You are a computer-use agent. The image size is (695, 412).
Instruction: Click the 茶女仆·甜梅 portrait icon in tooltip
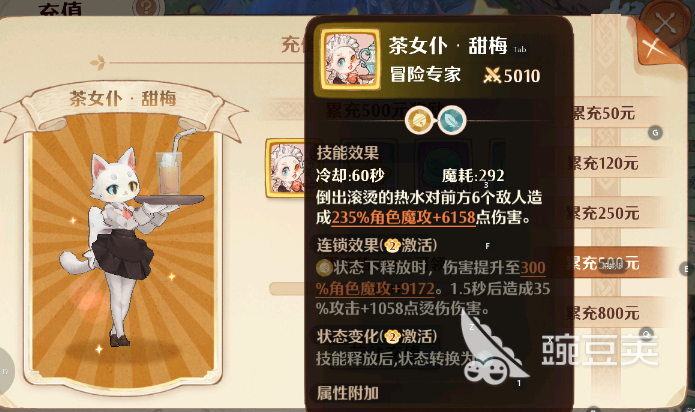(350, 60)
